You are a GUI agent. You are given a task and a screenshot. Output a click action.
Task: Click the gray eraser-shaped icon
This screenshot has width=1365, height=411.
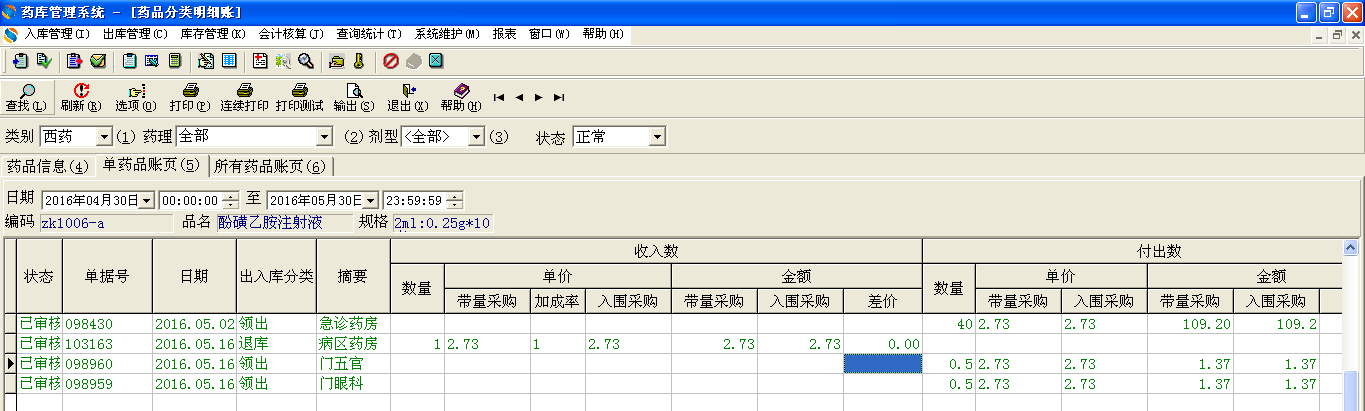413,61
